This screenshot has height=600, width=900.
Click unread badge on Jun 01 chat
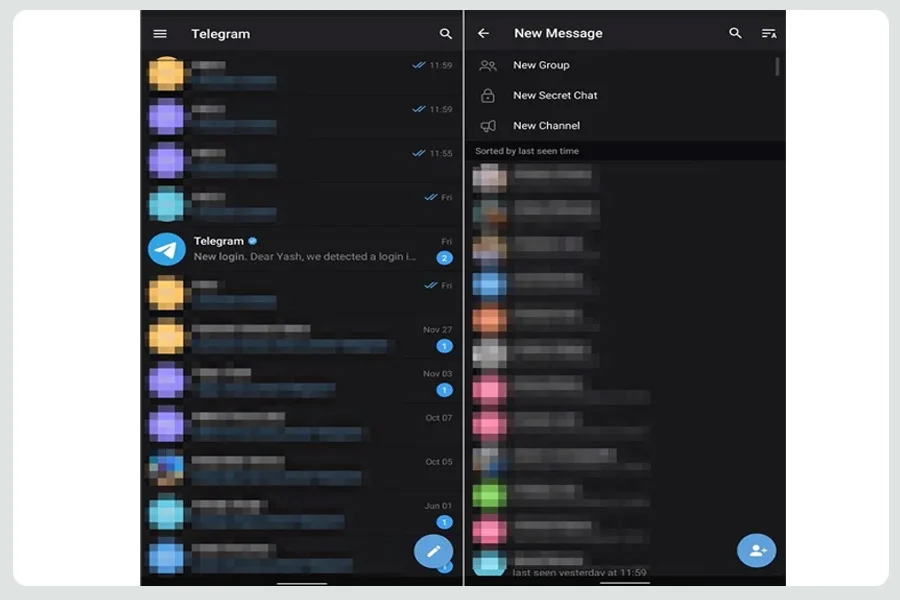coord(444,522)
